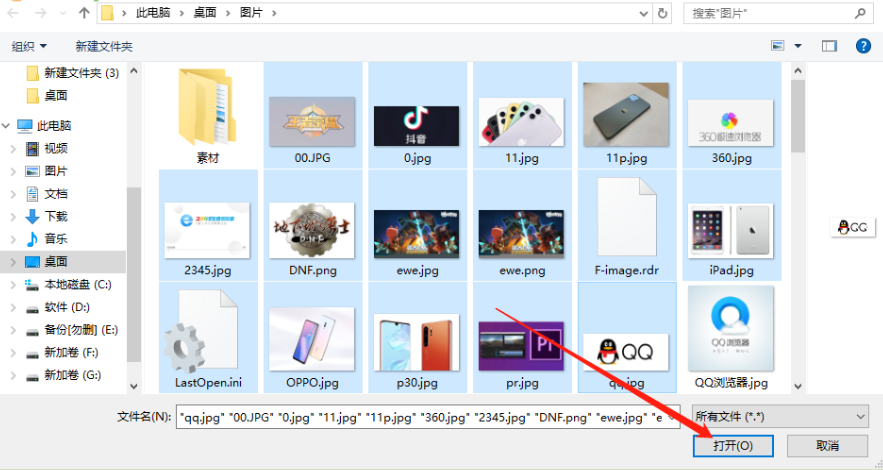Screen dimensions: 883x470
Task: Select 本地磁盘 (C:) in the sidebar
Action: 76,284
